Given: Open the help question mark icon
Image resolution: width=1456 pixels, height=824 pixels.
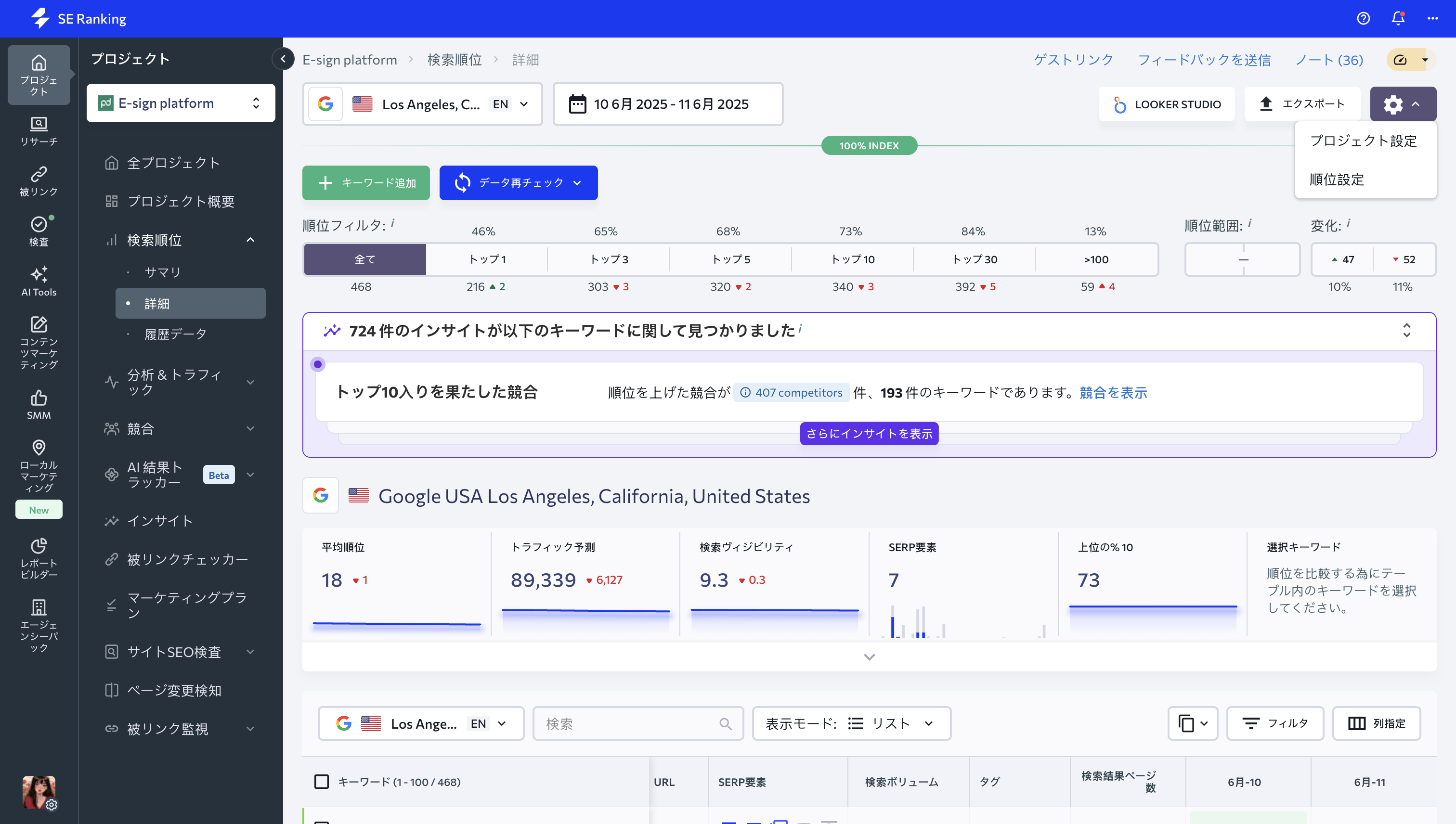Looking at the screenshot, I should [1363, 19].
